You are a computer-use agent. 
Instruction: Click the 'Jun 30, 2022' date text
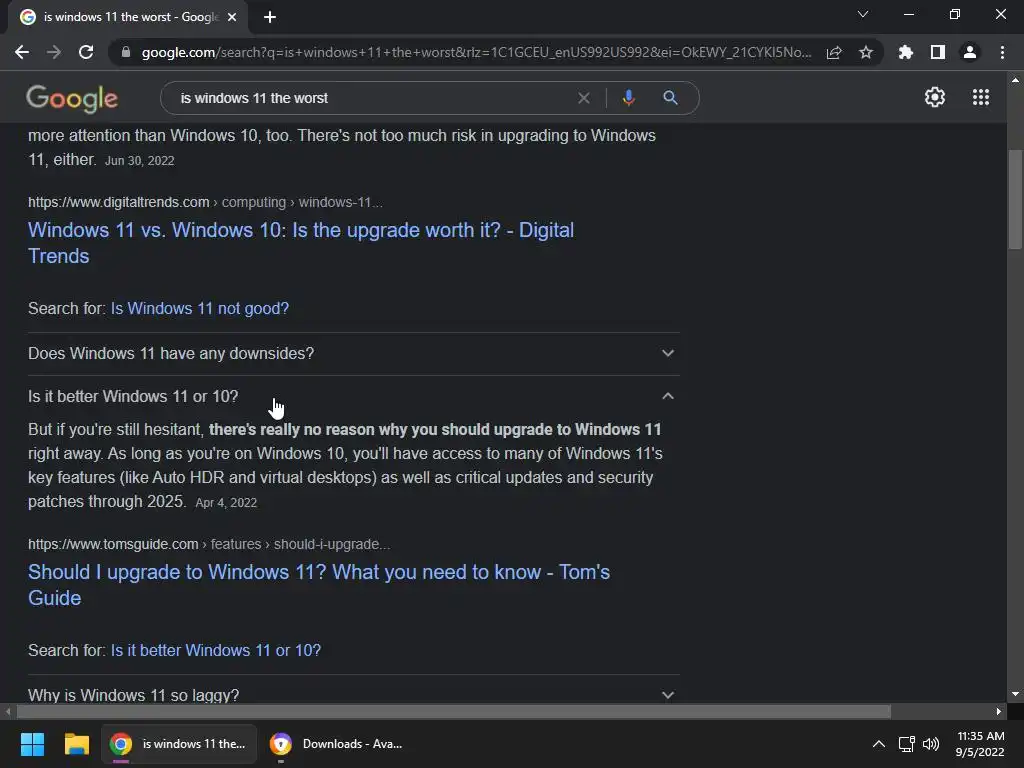coord(139,161)
